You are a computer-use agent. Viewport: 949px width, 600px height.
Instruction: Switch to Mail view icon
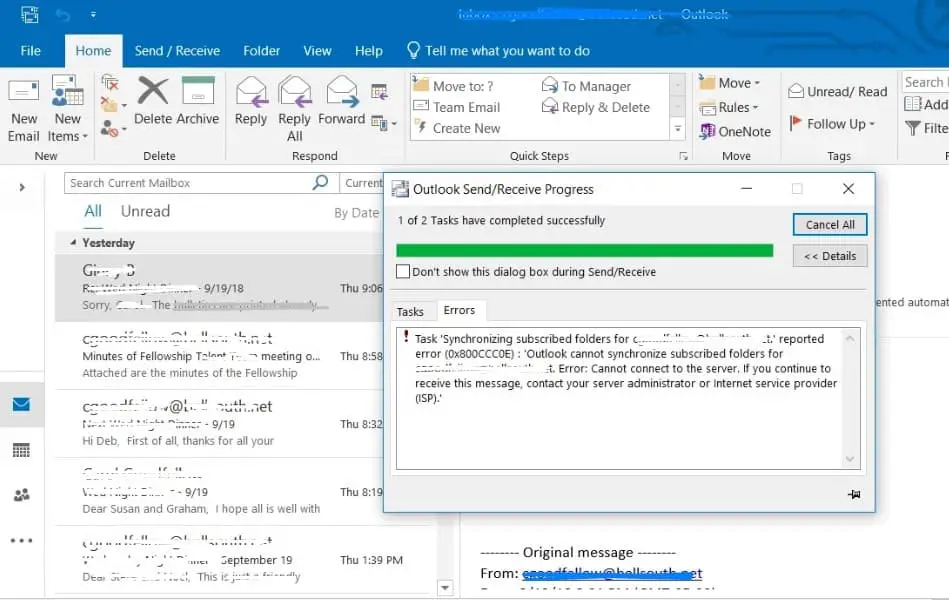[21, 404]
